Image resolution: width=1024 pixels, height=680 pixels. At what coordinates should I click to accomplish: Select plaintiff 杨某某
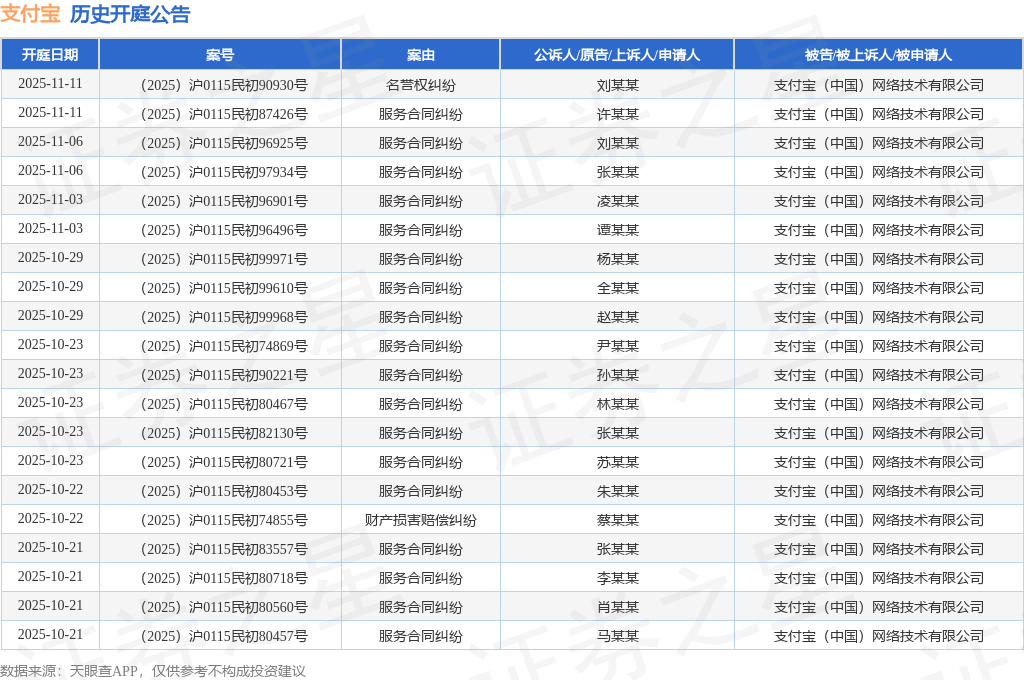click(x=618, y=259)
